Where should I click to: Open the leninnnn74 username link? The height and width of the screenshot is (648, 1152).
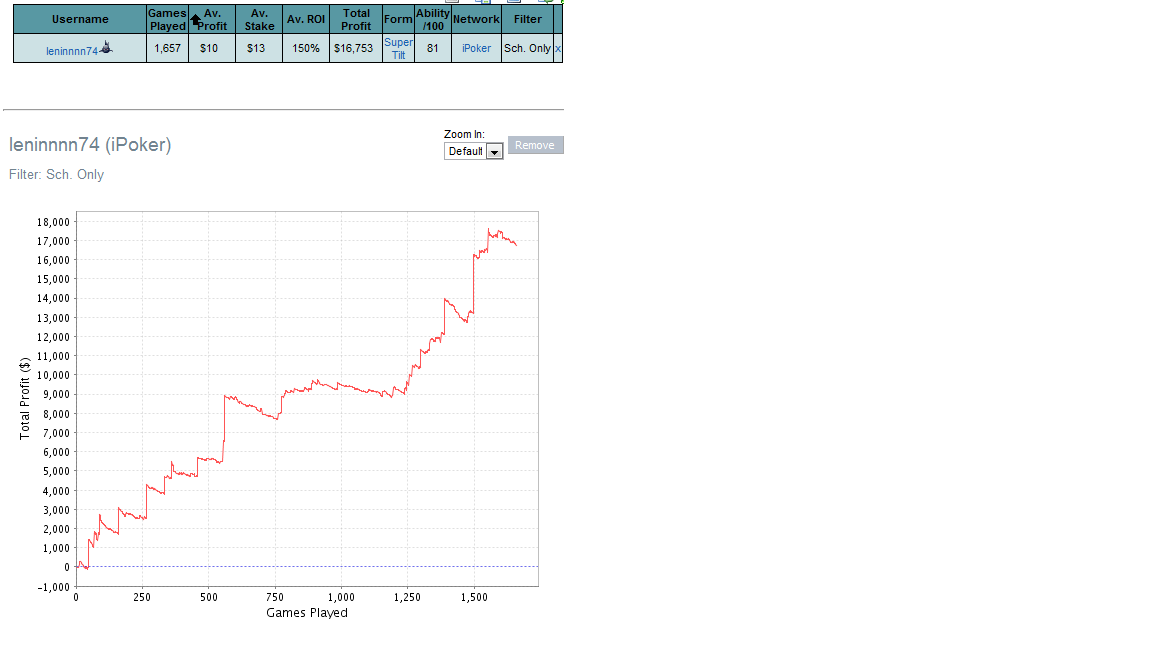click(x=72, y=51)
